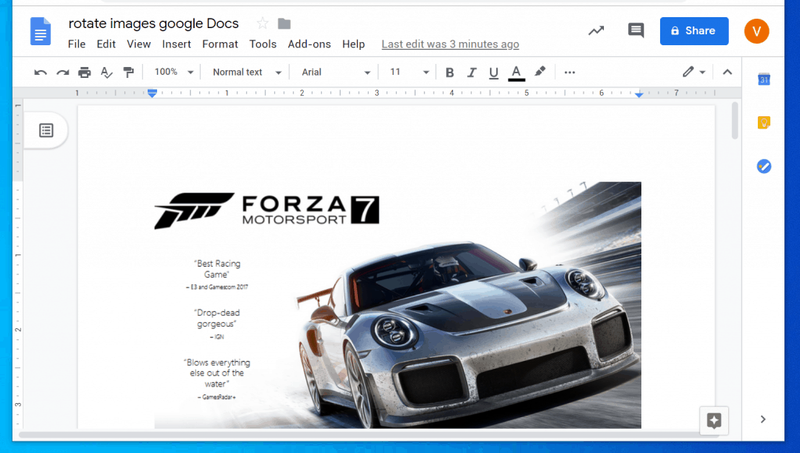
Task: Toggle bold formatting
Action: coord(449,72)
